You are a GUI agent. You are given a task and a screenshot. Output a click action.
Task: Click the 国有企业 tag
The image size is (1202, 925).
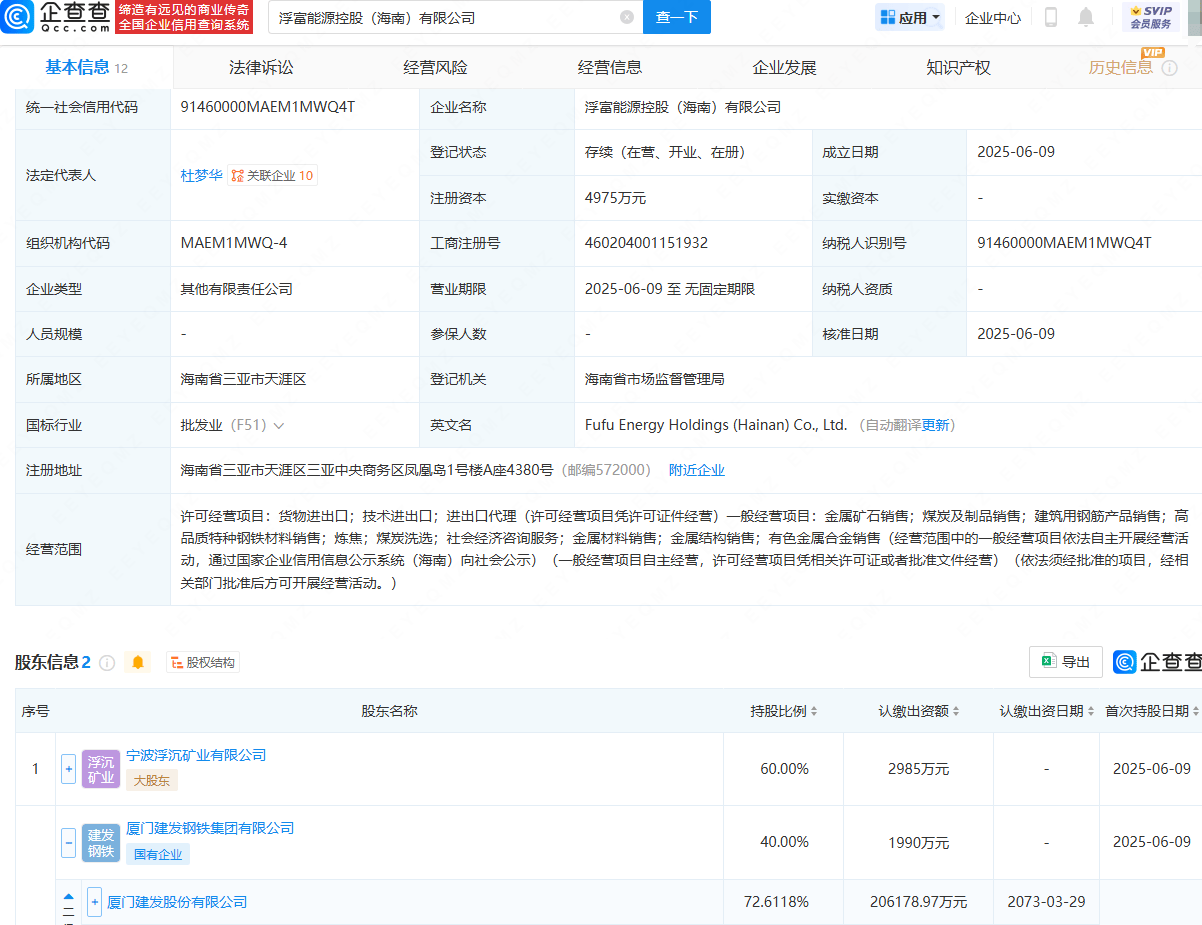pos(158,854)
